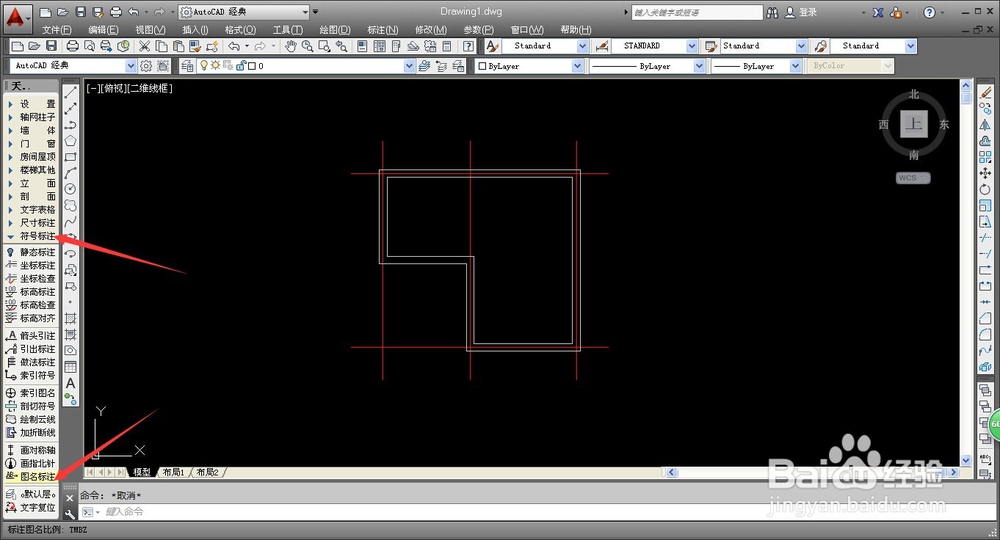Click Undo arrow in standard toolbar
The width and height of the screenshot is (1000, 540).
(x=234, y=46)
